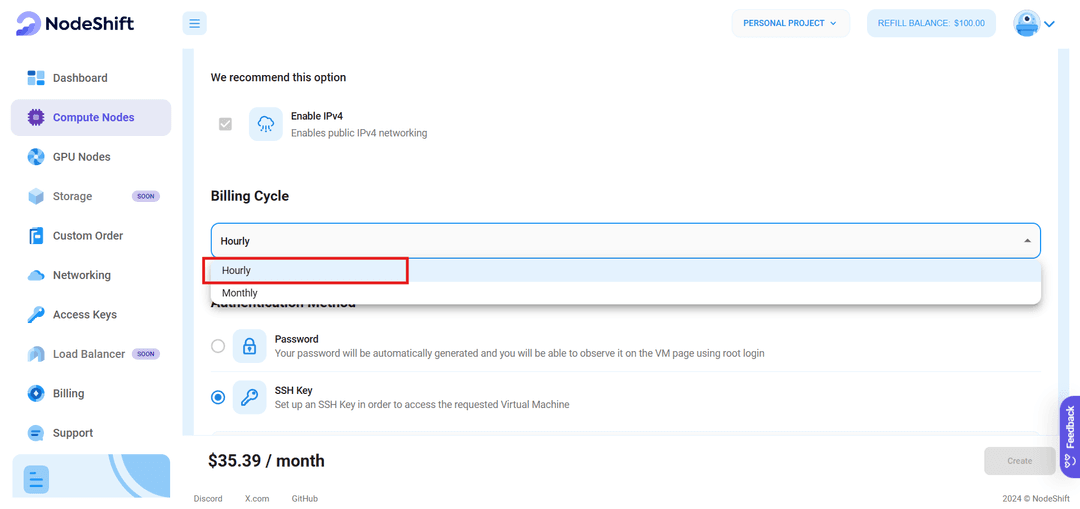Toggle the hamburger menu icon

pos(195,23)
